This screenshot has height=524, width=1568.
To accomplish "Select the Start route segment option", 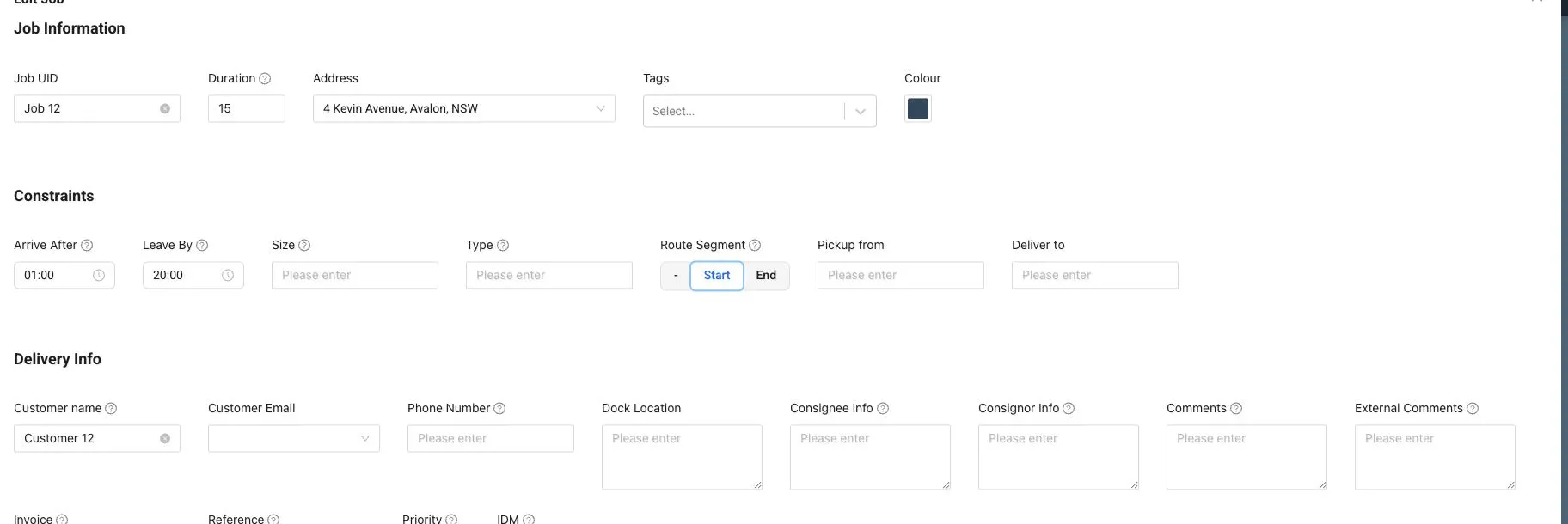I will [x=717, y=275].
